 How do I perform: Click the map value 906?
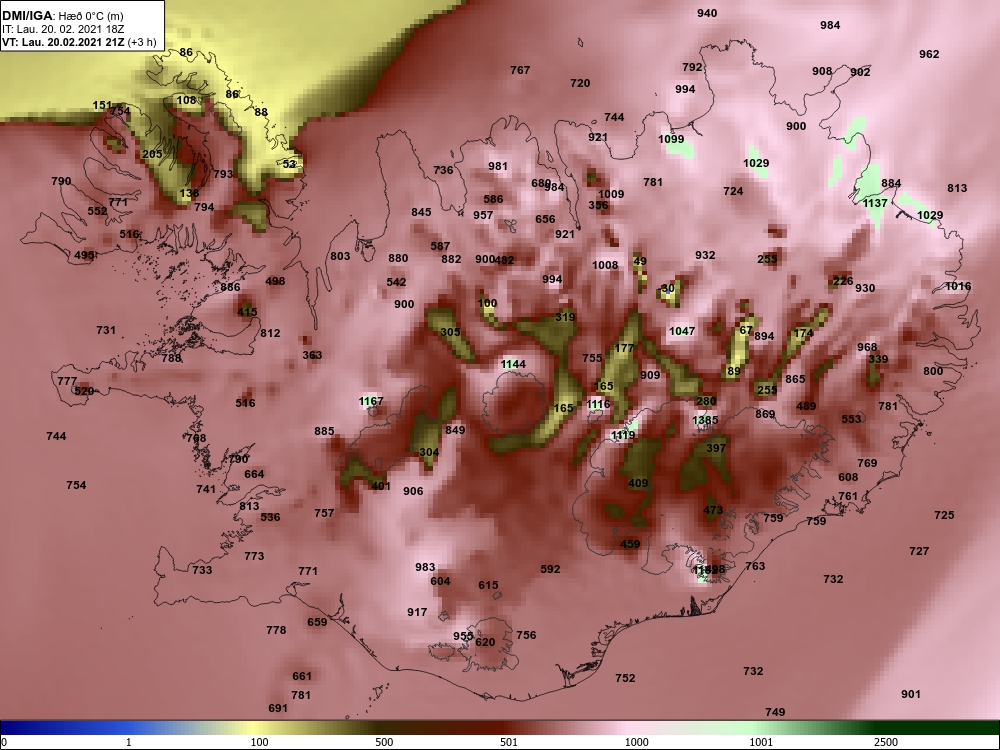413,491
